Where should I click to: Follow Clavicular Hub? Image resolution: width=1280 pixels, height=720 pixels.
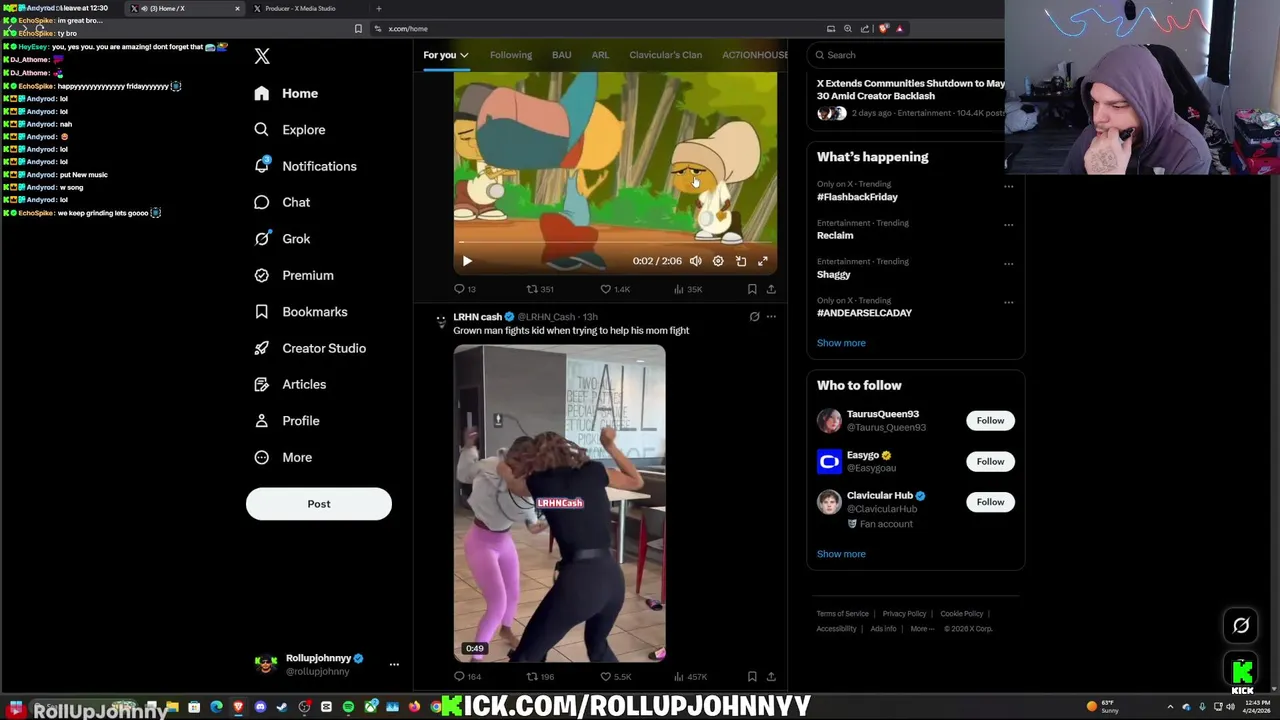click(990, 502)
